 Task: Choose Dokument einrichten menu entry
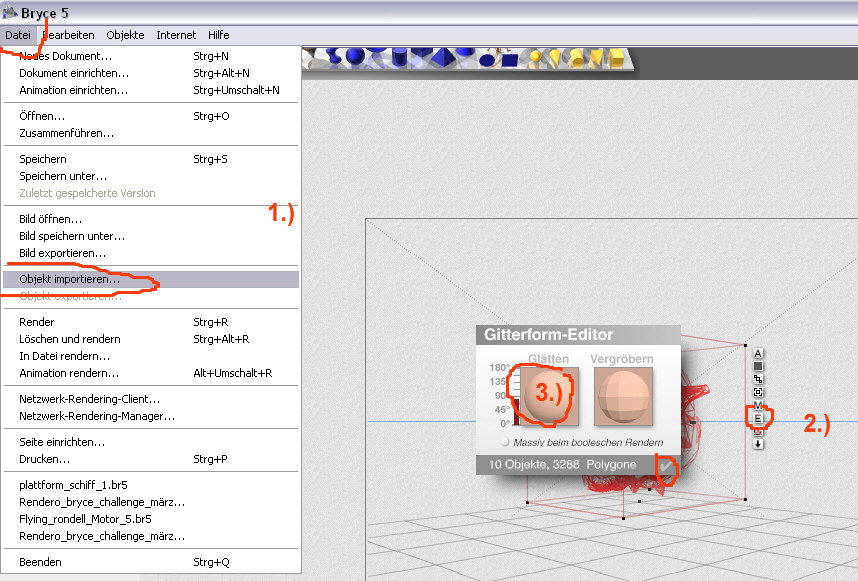pos(151,73)
